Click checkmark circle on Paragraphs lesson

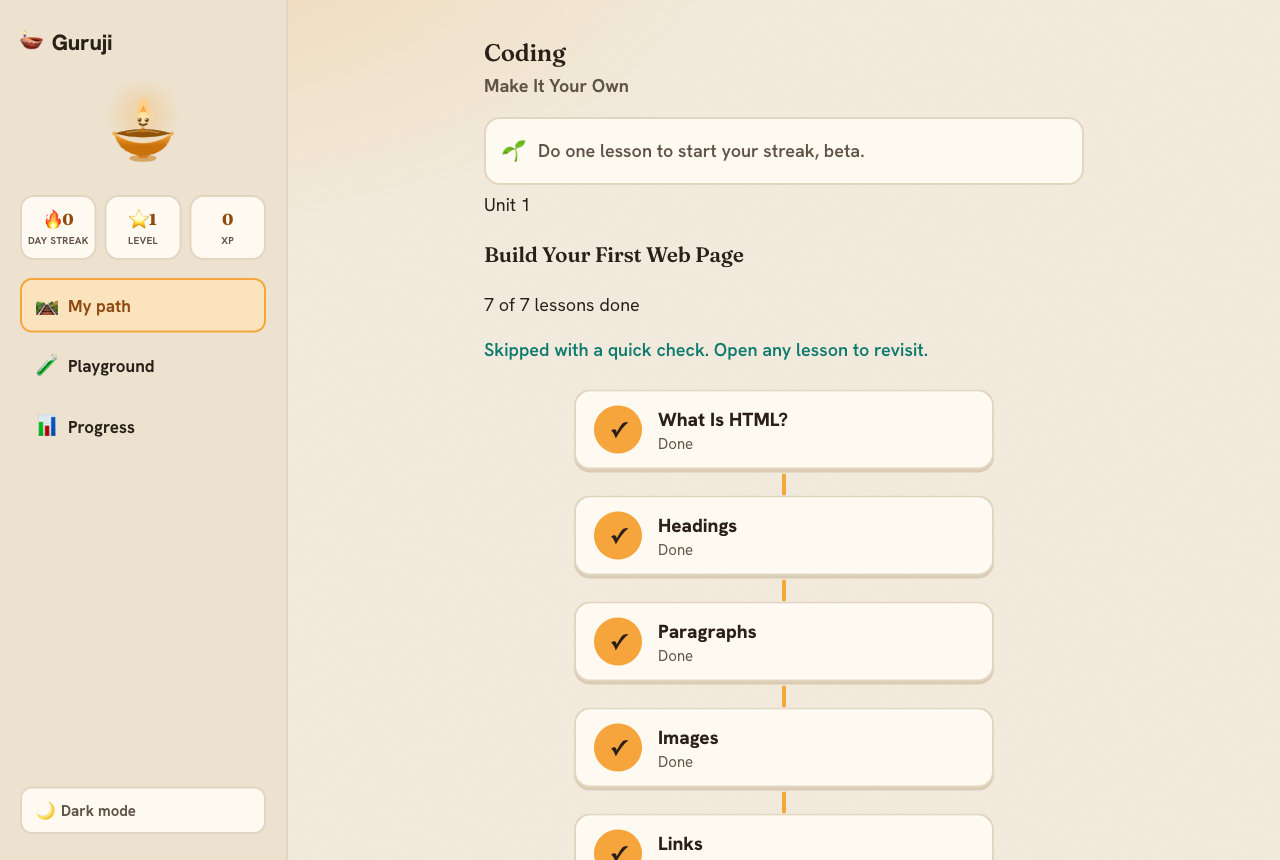click(x=618, y=642)
